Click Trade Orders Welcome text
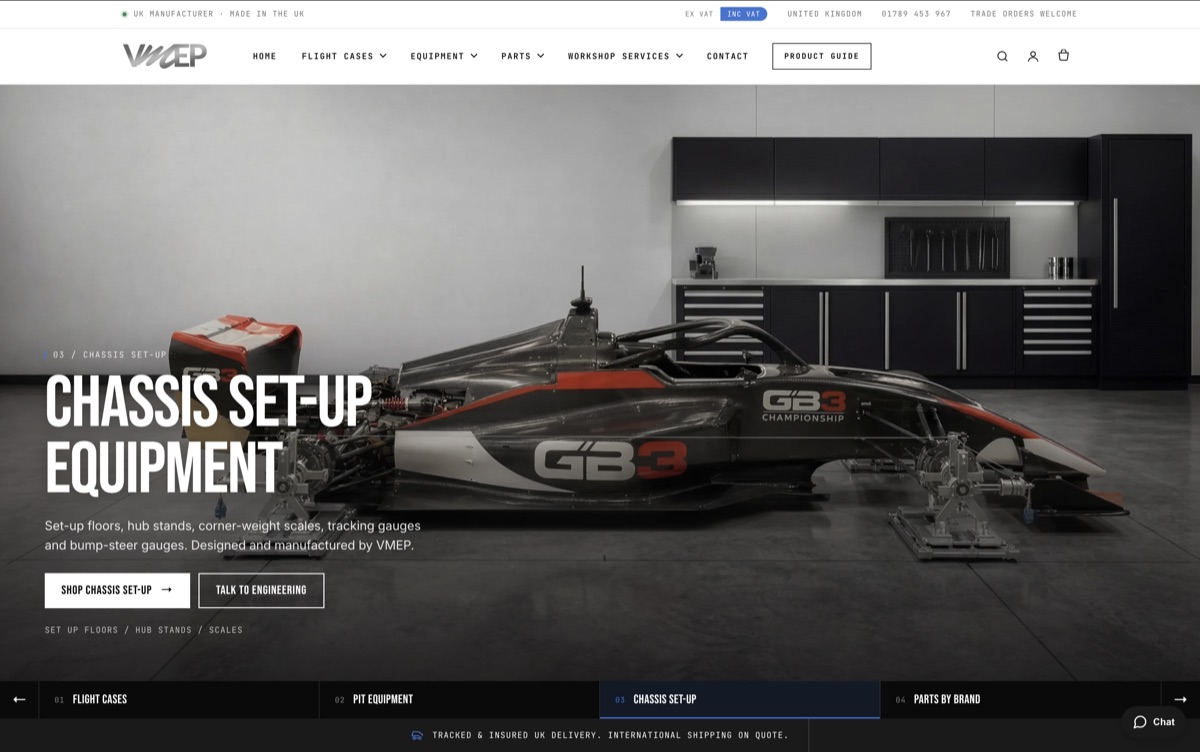 (x=1024, y=14)
